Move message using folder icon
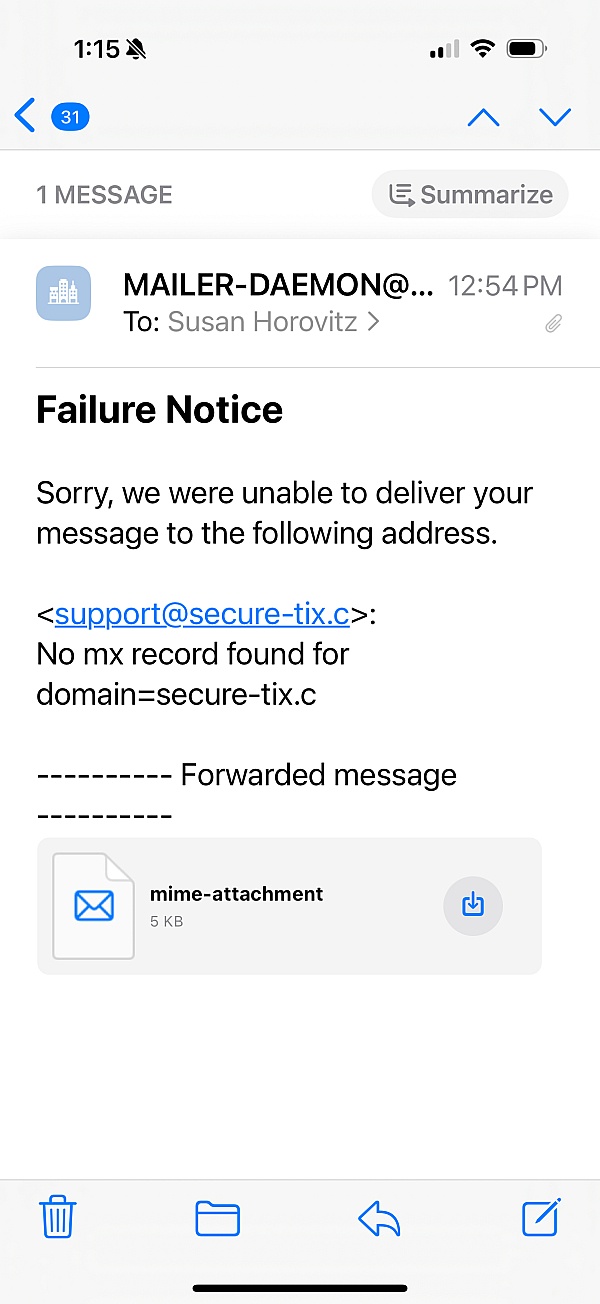This screenshot has width=600, height=1304. pyautogui.click(x=217, y=1218)
